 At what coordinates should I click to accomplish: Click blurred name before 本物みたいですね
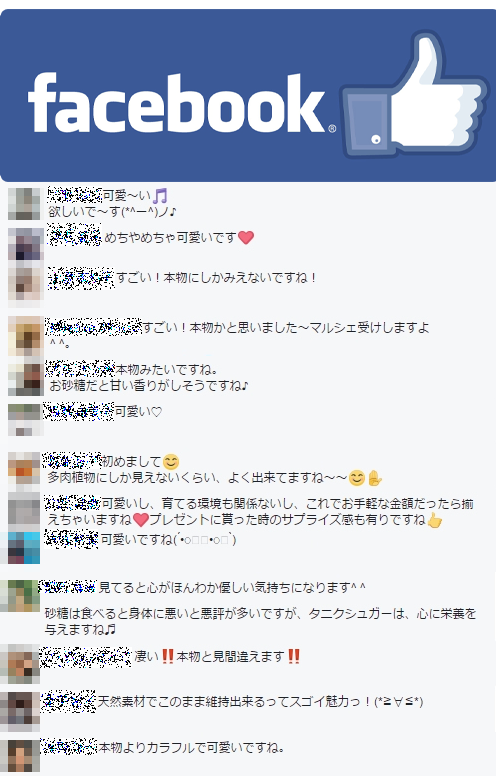pos(80,369)
